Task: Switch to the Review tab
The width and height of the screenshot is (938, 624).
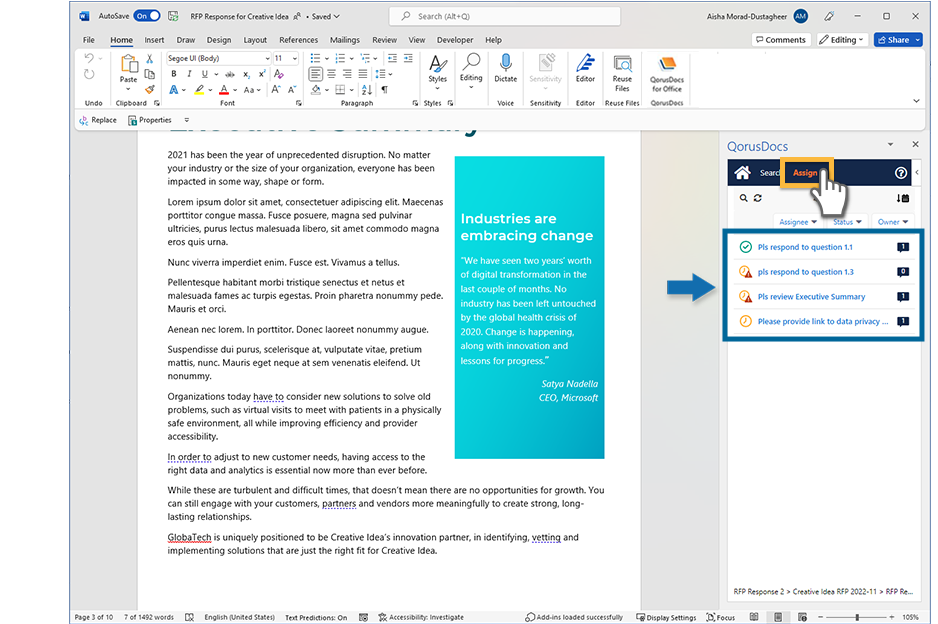Action: pyautogui.click(x=384, y=40)
